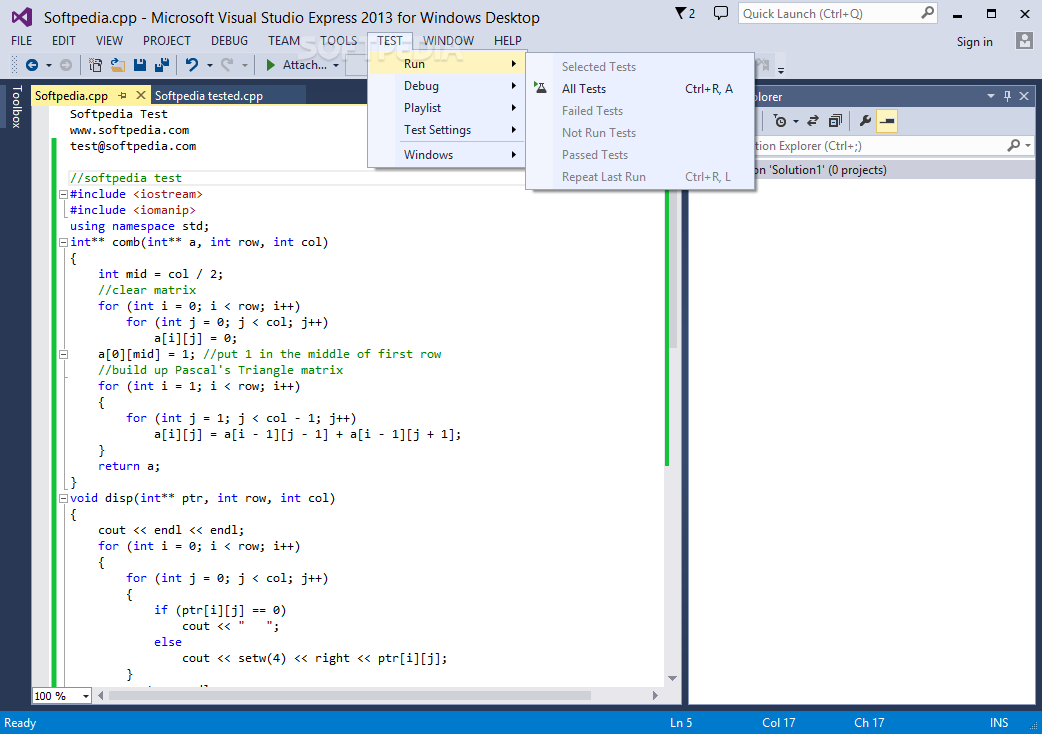
Task: Open the feedback speech bubble icon
Action: tap(720, 14)
